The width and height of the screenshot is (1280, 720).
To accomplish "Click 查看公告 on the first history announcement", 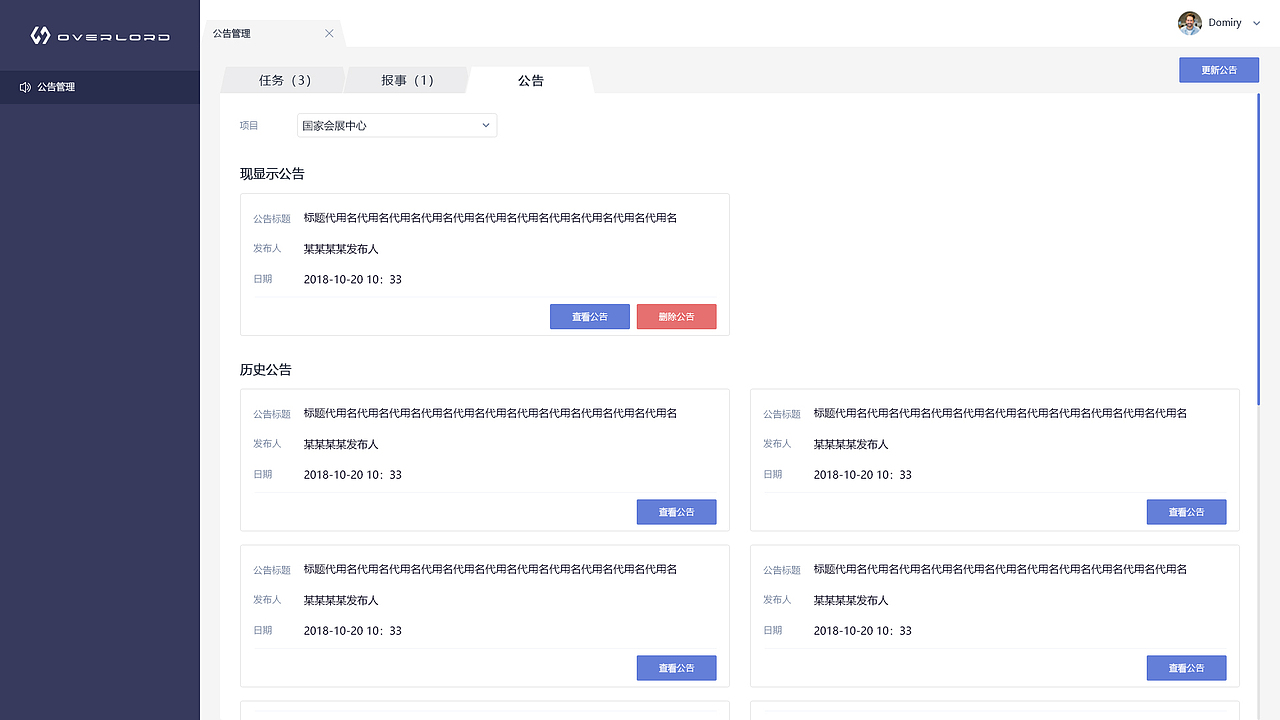I will [x=676, y=511].
